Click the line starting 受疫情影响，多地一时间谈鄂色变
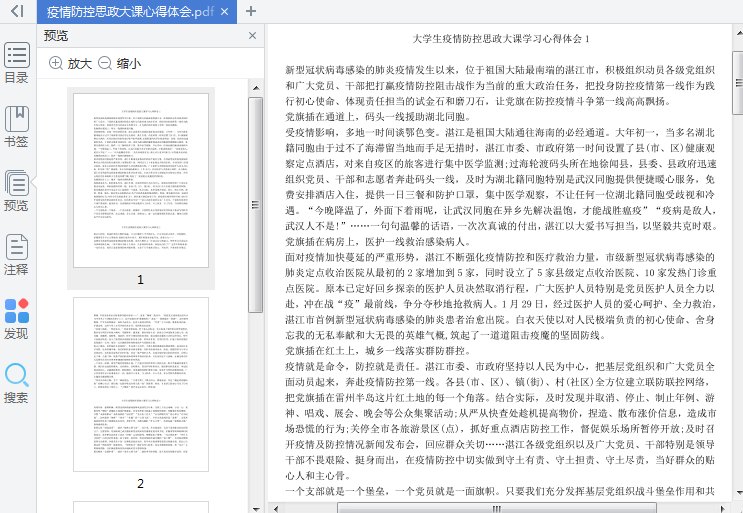This screenshot has height=513, width=743. (500, 132)
